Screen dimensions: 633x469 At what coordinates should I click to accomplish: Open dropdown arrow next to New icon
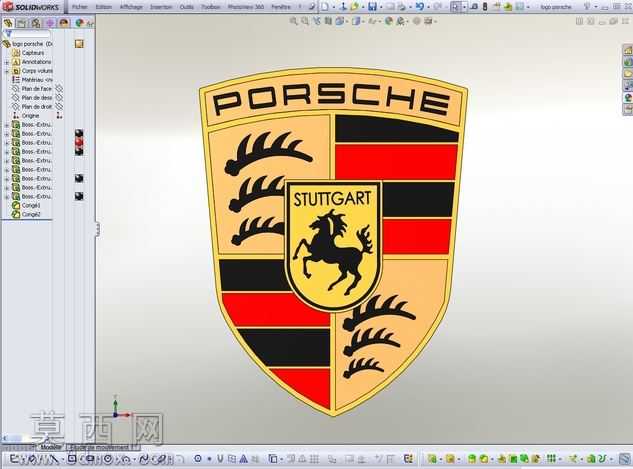click(x=333, y=7)
